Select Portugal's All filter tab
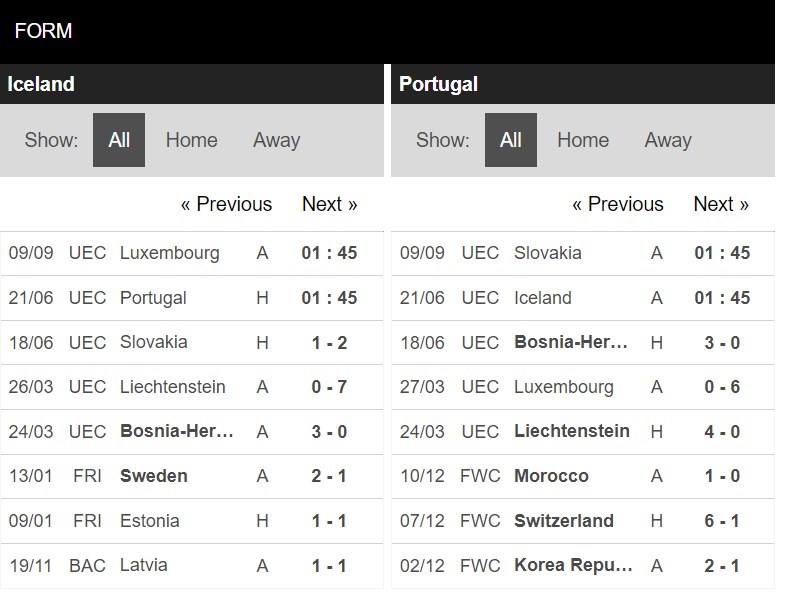This screenshot has width=789, height=600. 511,140
